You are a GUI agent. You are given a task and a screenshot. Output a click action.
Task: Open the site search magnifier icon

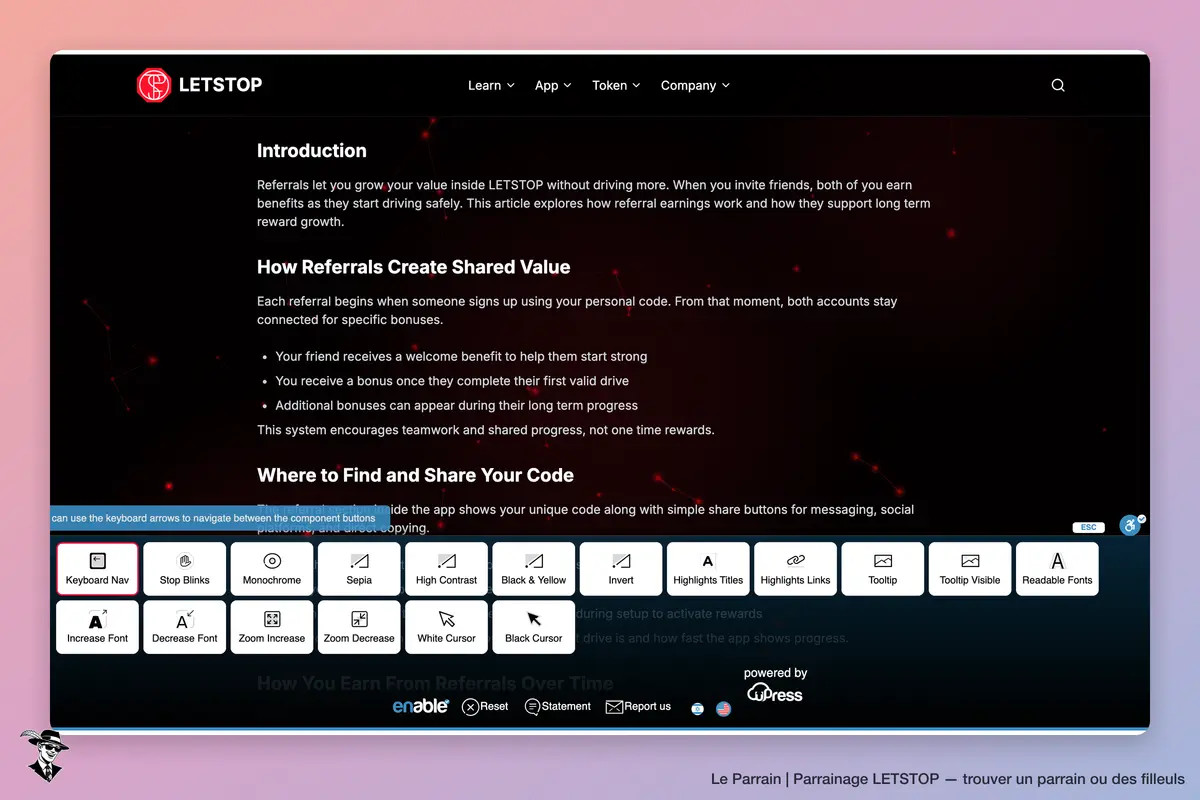(x=1058, y=85)
